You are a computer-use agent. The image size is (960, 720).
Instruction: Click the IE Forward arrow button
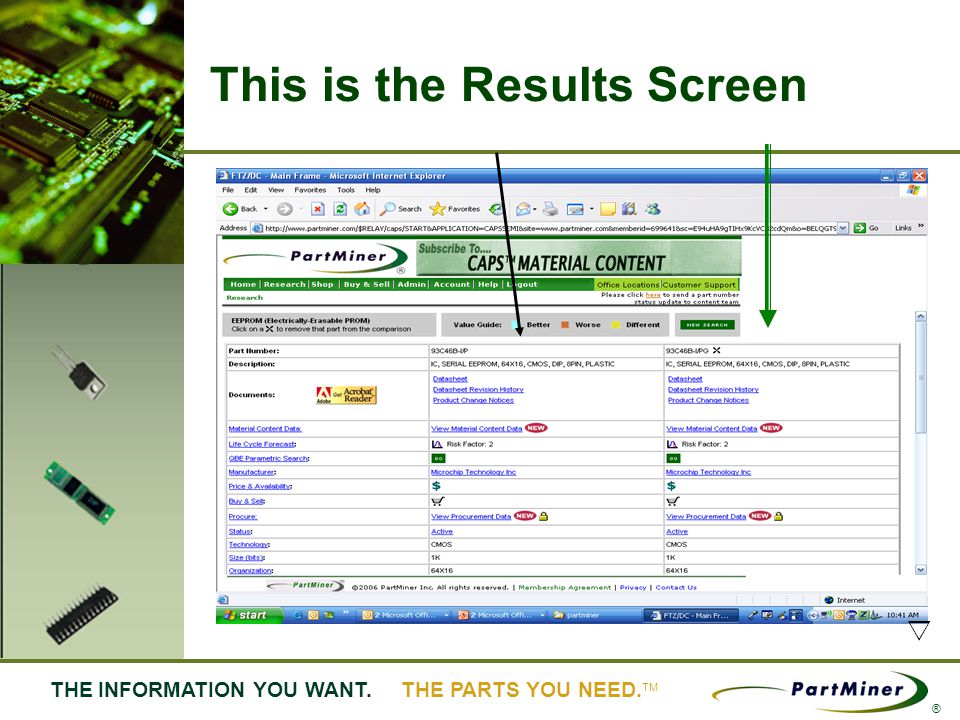(x=285, y=209)
